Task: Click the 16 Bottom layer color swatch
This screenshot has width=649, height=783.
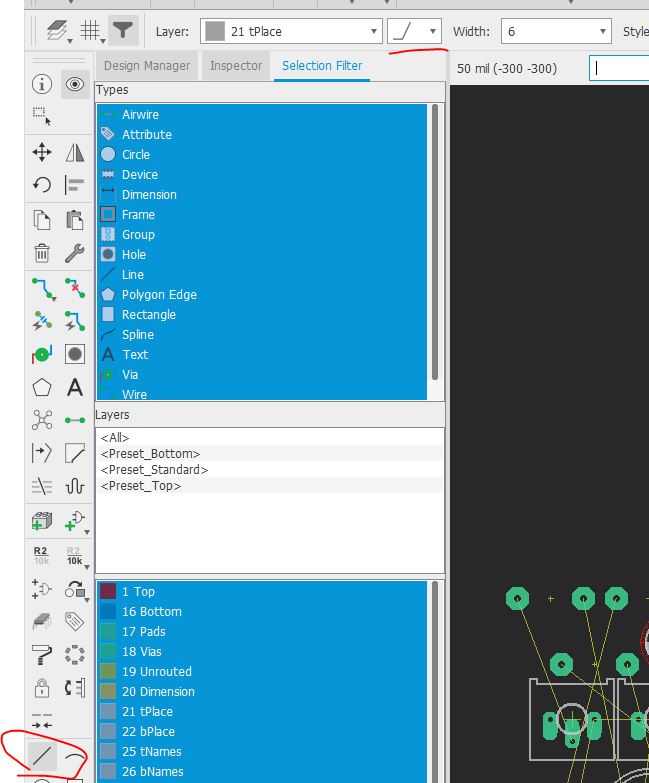Action: 108,611
